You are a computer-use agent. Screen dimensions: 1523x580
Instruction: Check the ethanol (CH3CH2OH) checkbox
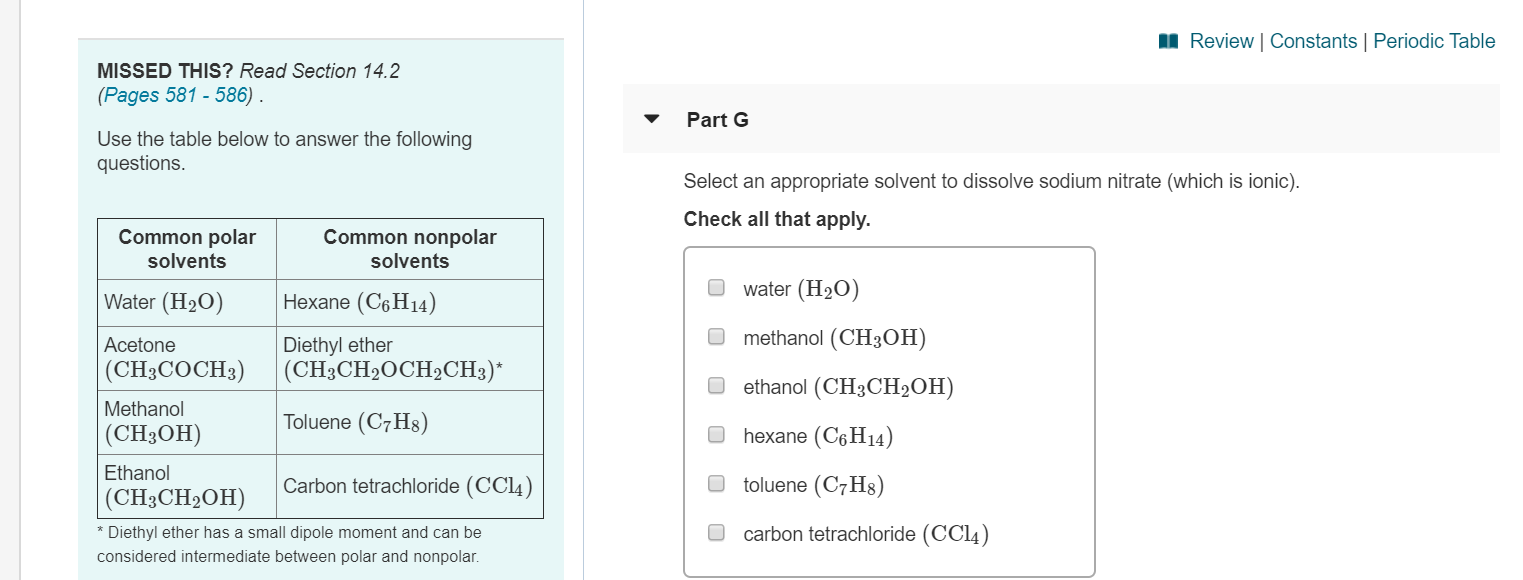coord(716,386)
